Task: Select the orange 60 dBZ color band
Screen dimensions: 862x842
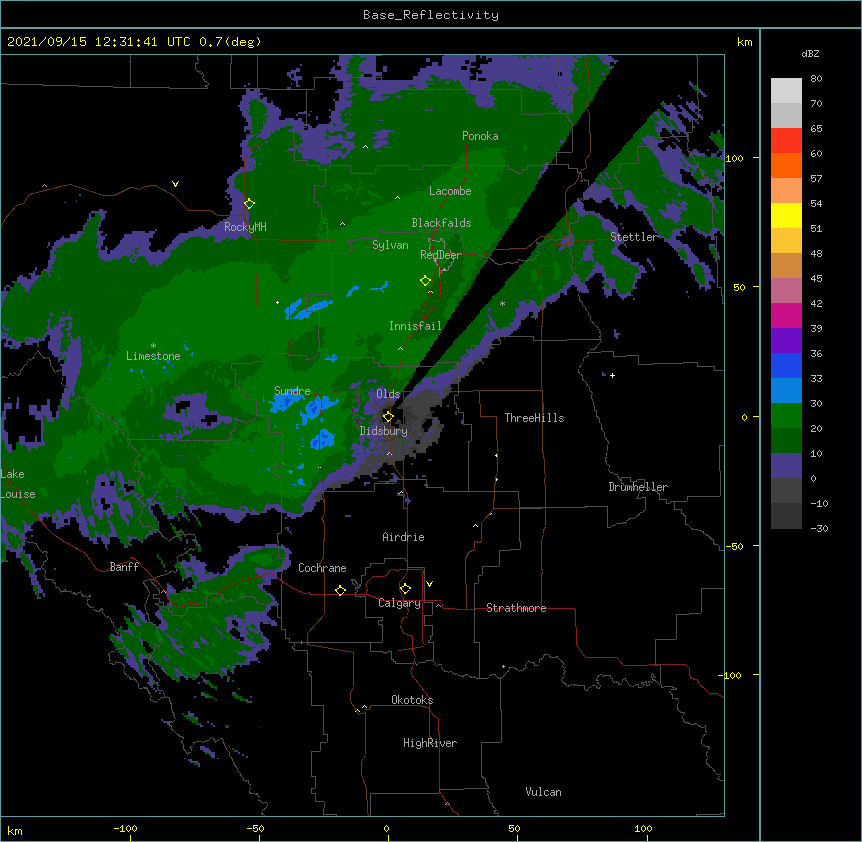Action: pyautogui.click(x=786, y=165)
